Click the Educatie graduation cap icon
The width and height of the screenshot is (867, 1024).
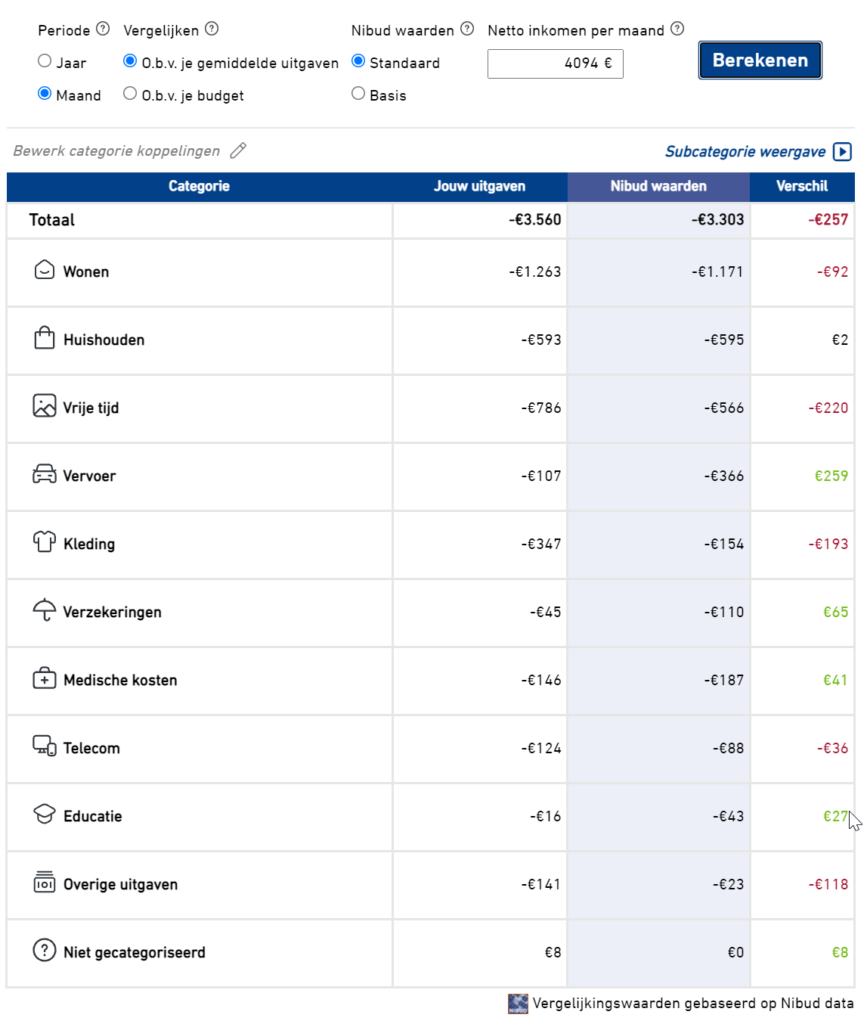[x=44, y=815]
